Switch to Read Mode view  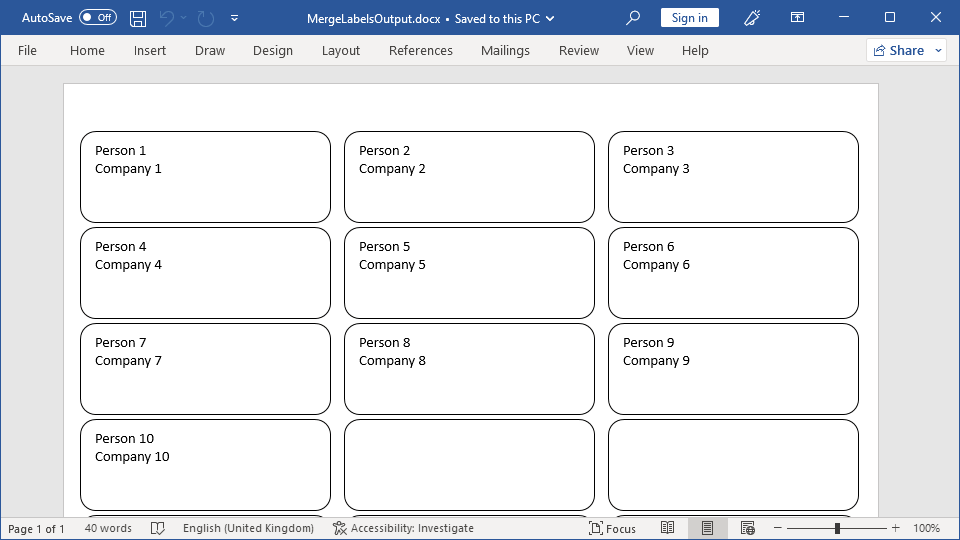[667, 528]
